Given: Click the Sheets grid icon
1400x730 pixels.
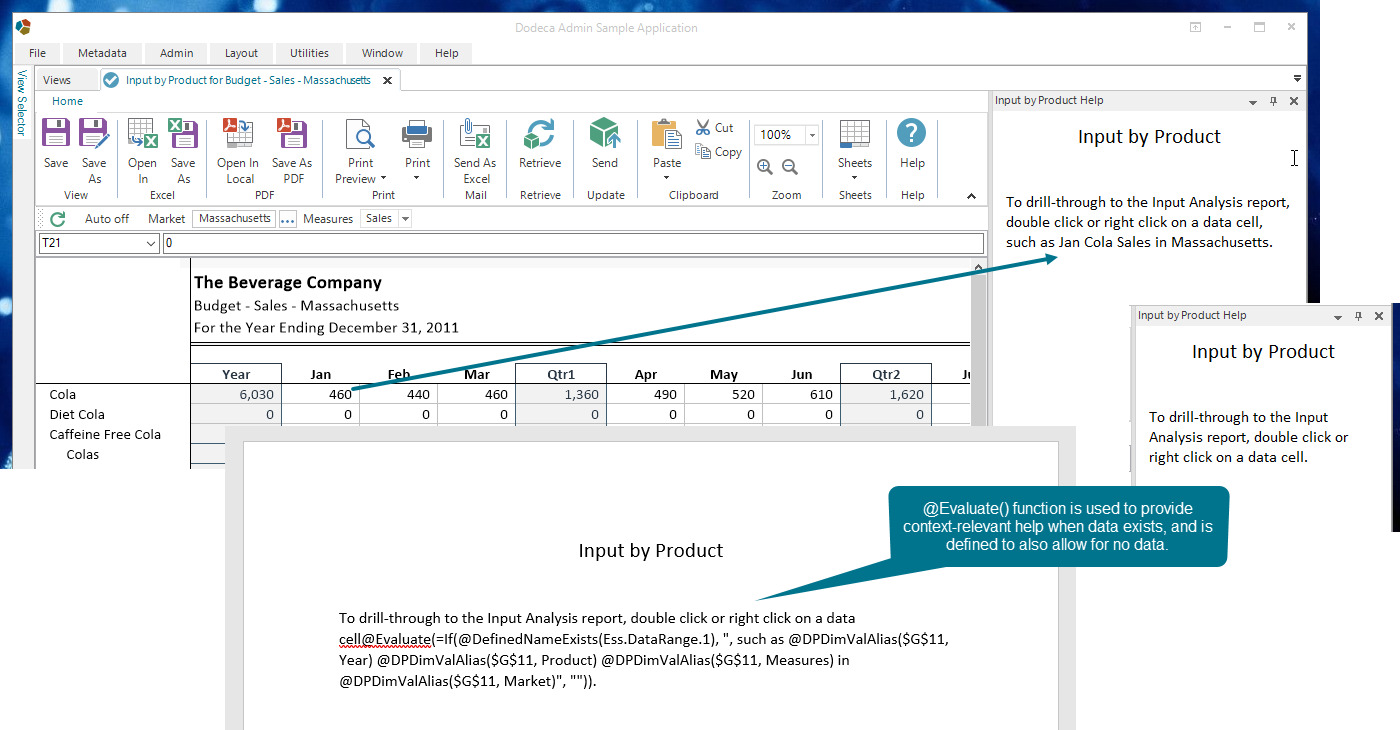Looking at the screenshot, I should coord(855,134).
